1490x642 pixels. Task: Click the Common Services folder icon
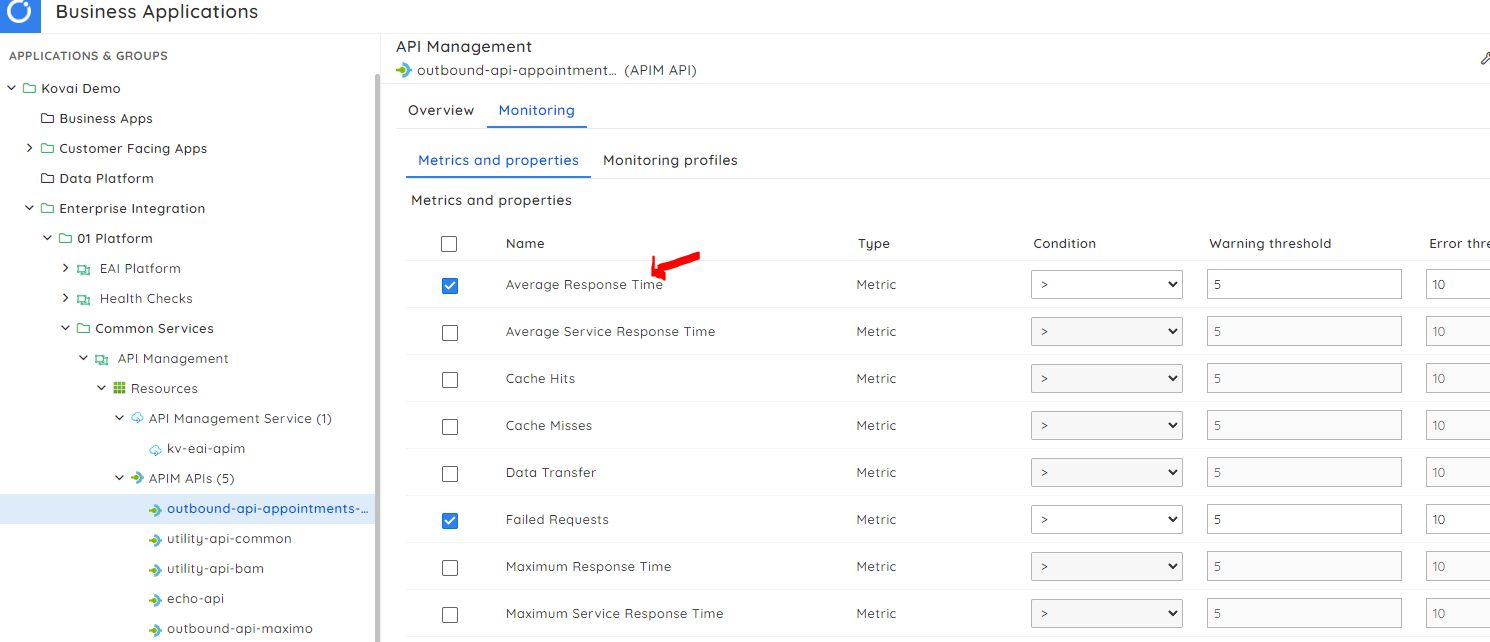click(x=83, y=328)
